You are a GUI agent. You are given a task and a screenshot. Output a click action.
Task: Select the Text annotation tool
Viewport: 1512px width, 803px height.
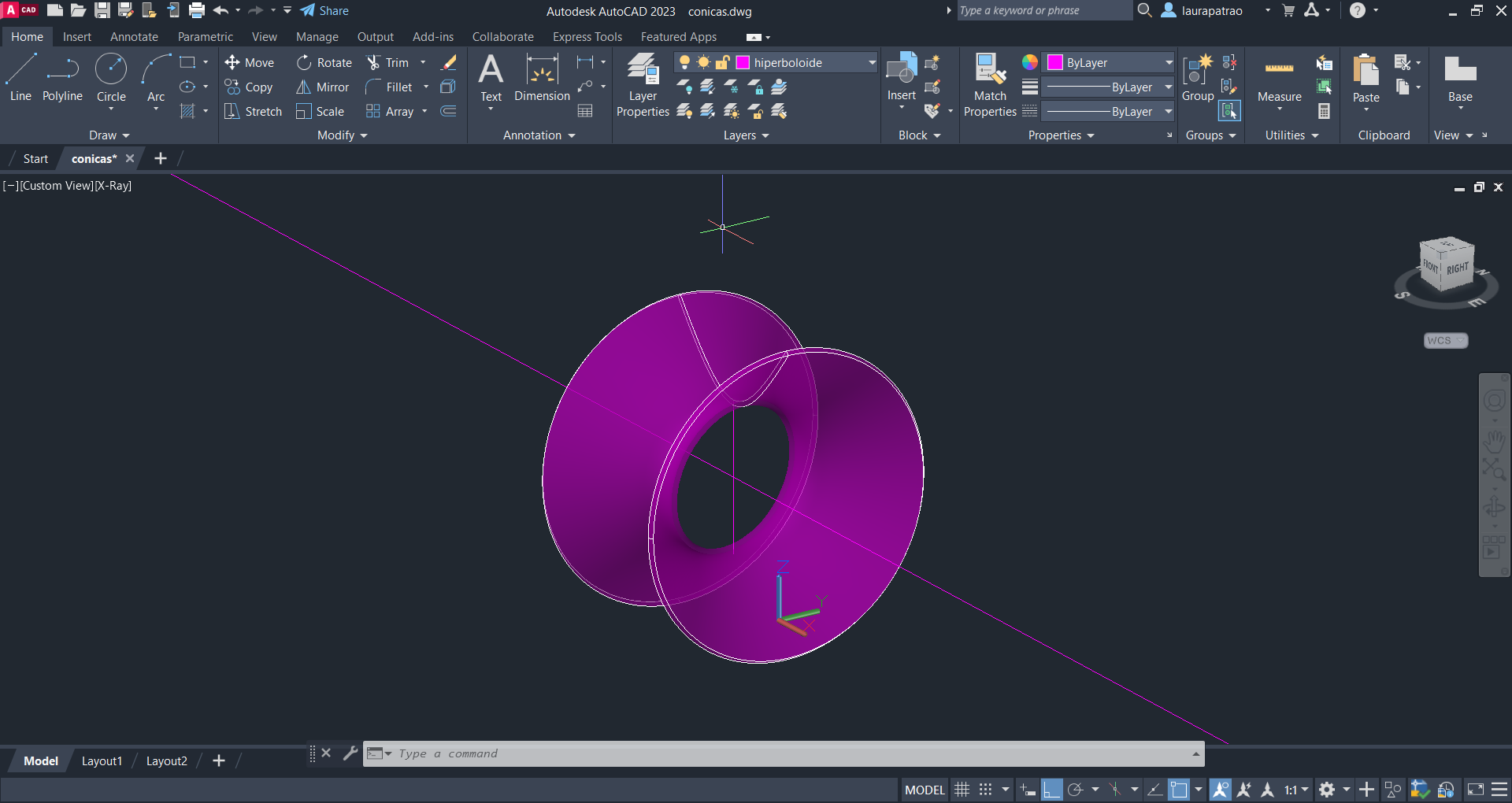[491, 78]
